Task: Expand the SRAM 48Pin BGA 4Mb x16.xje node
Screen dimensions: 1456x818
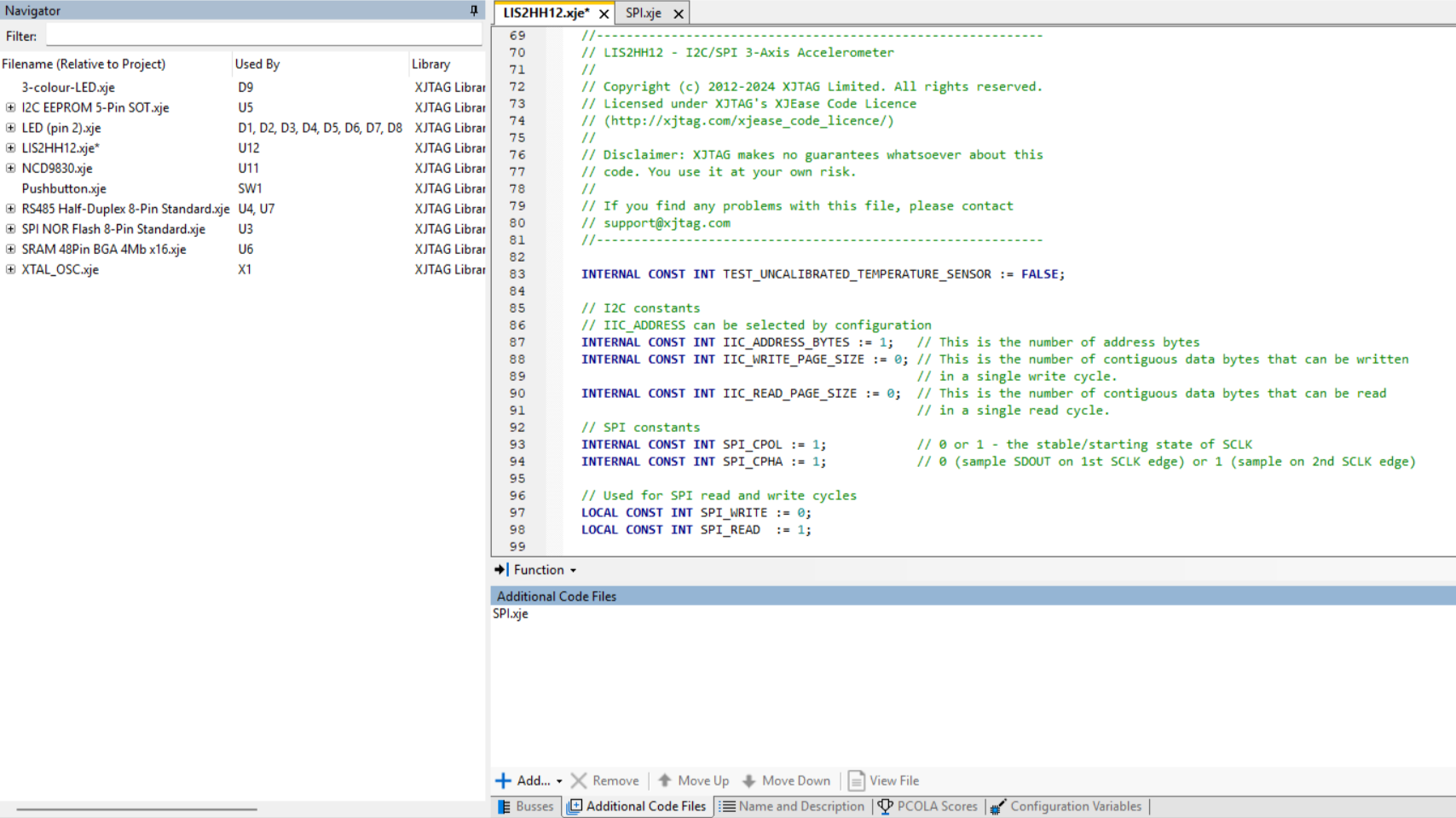Action: (10, 249)
